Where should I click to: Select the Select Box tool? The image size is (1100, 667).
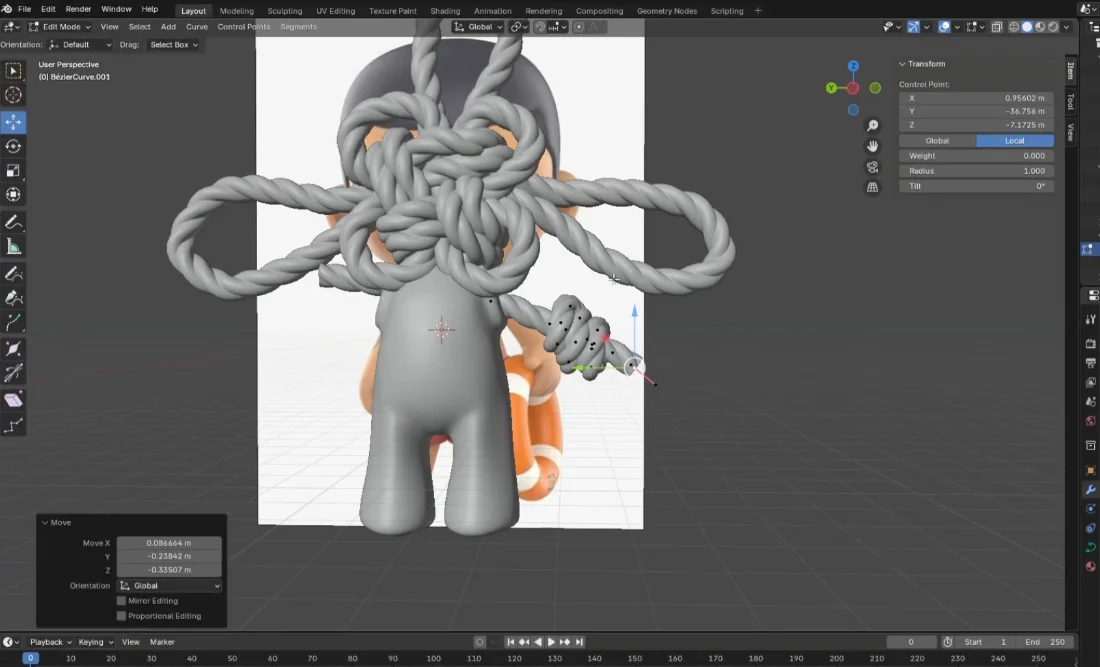(x=13, y=71)
